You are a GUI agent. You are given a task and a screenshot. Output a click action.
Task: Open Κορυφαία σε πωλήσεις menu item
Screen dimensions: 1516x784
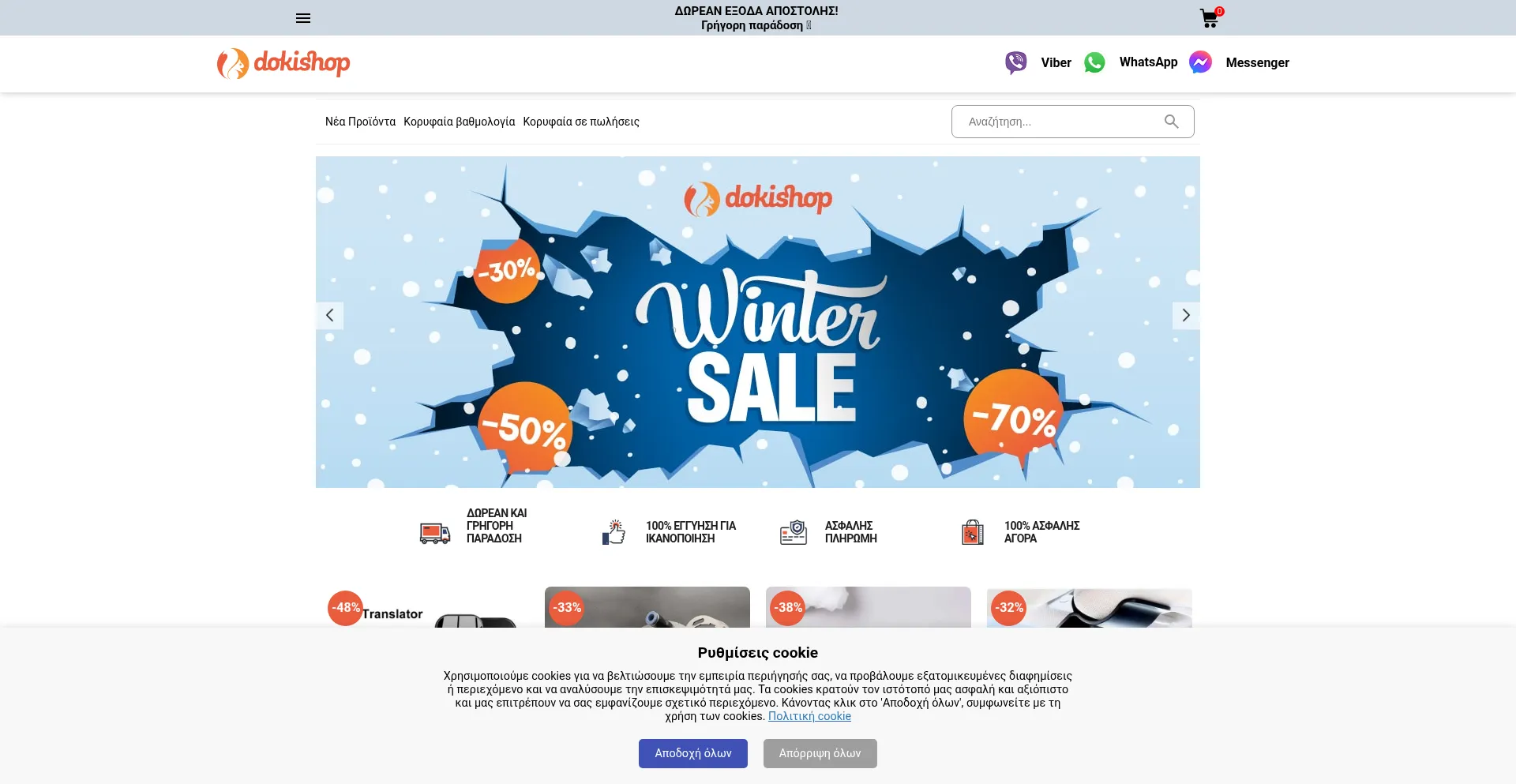581,122
